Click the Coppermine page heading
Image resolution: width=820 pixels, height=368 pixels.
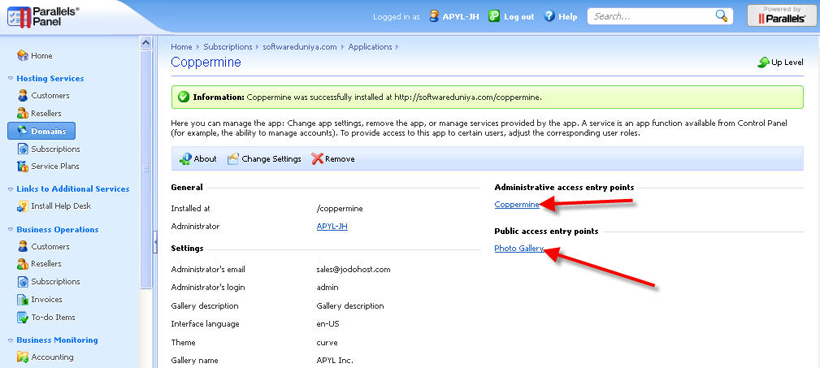(x=206, y=63)
